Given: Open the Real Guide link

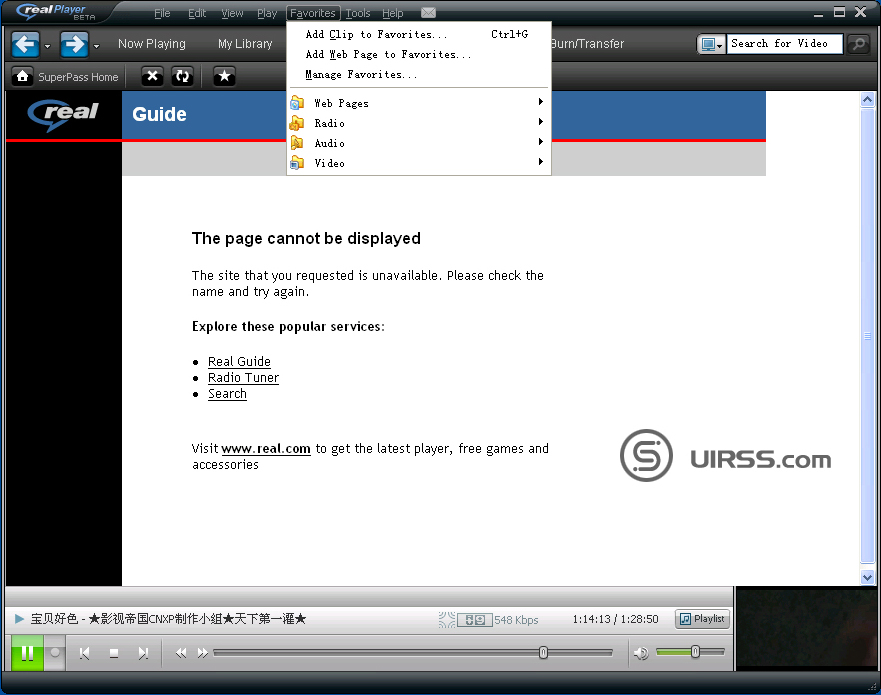Looking at the screenshot, I should point(239,361).
